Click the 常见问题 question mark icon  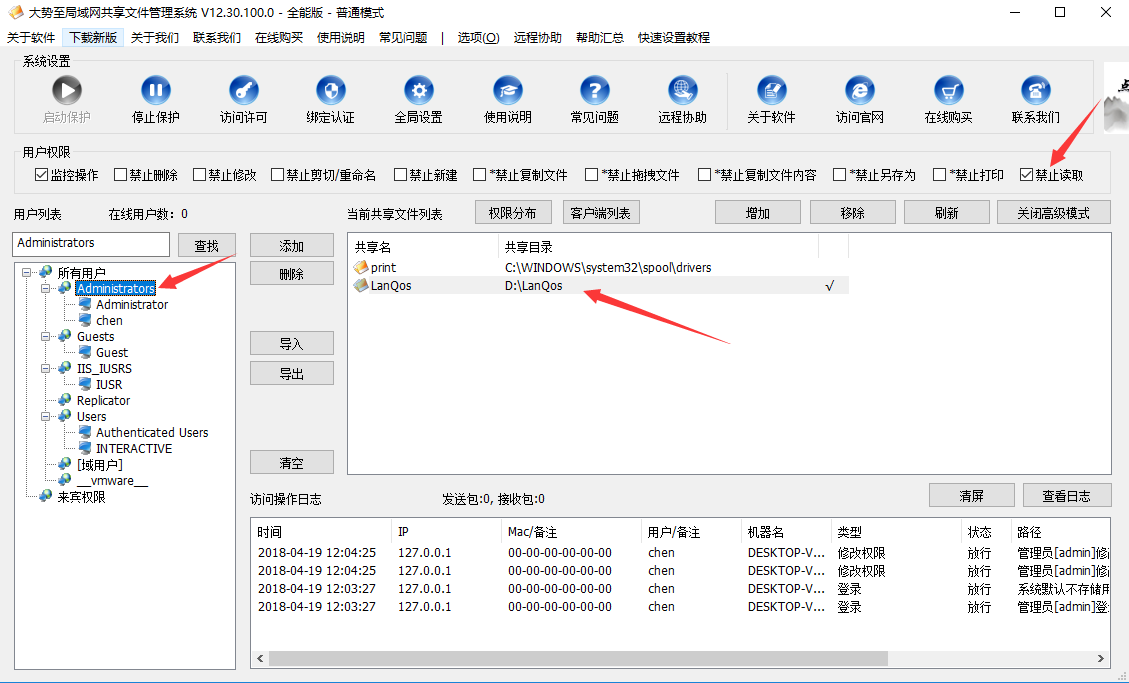[x=594, y=91]
